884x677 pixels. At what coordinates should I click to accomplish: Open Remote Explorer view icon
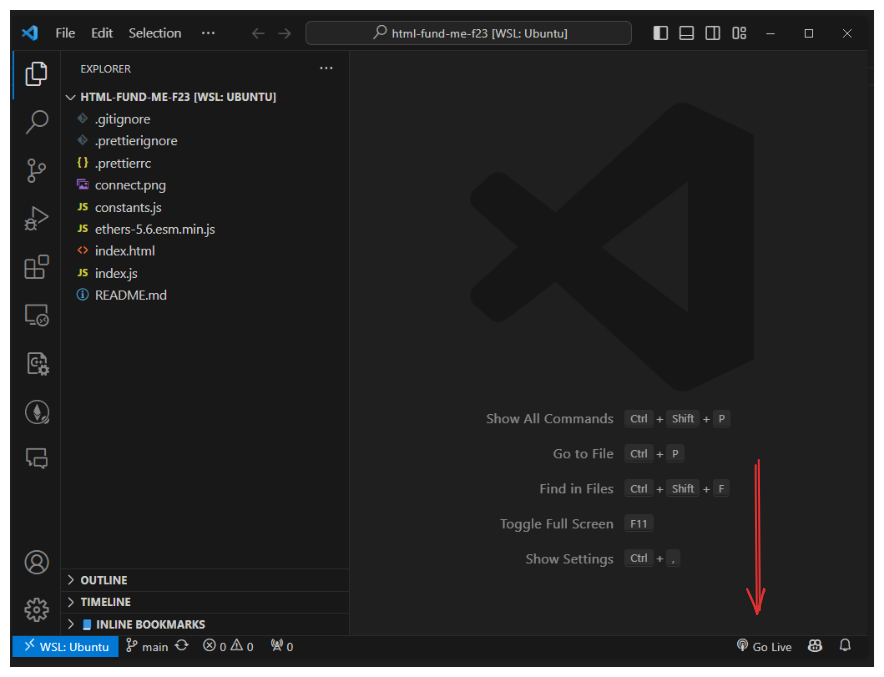point(37,316)
